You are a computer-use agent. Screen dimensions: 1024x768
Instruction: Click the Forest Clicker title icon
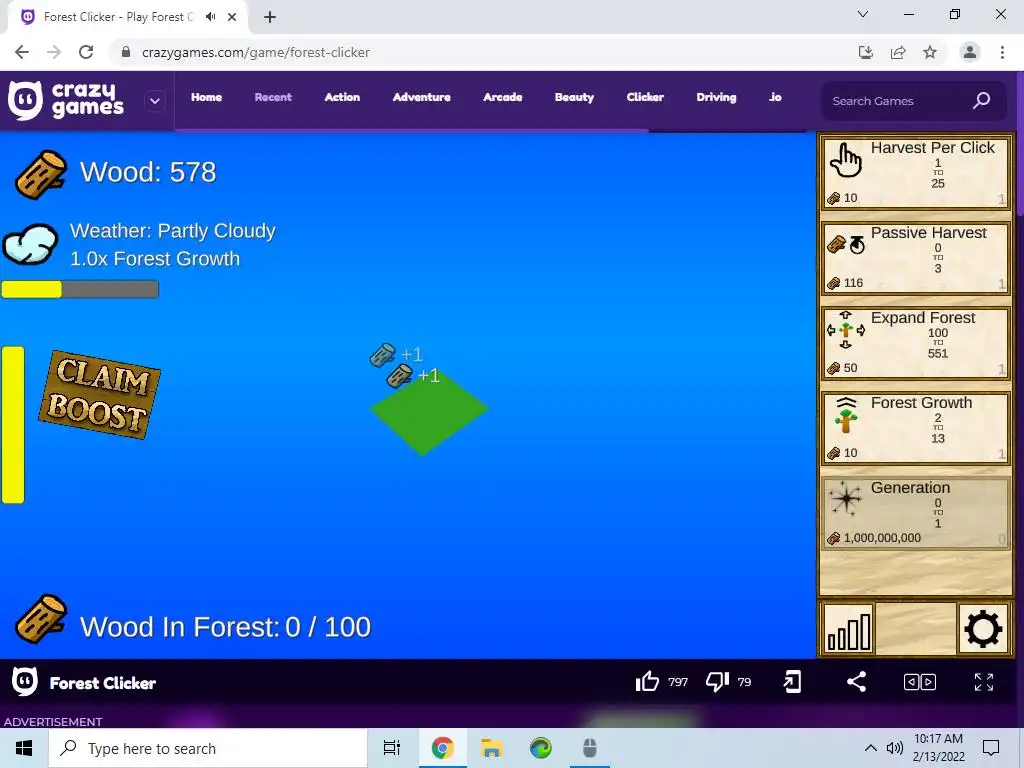coord(25,682)
